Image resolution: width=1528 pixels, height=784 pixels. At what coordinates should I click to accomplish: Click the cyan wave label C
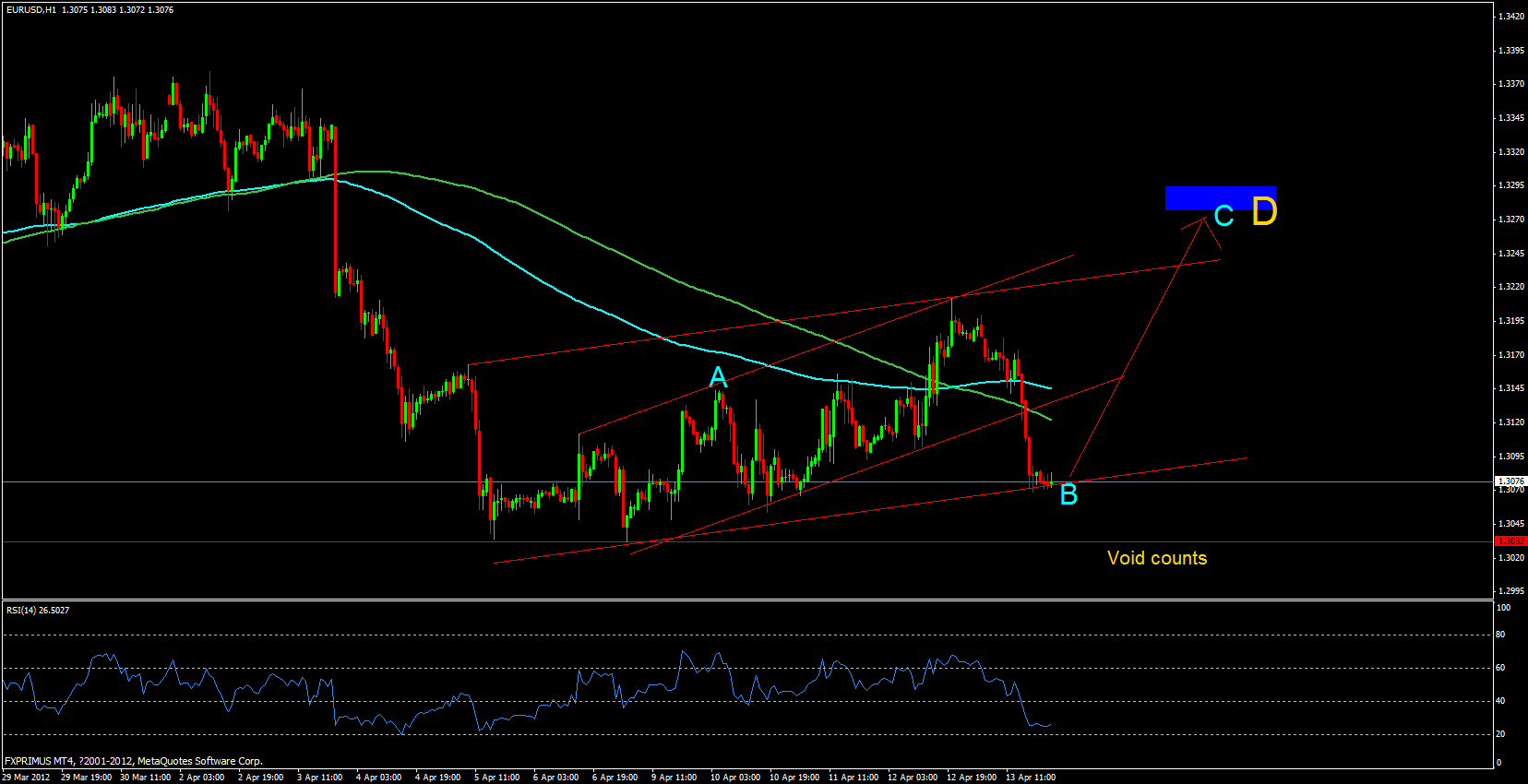tap(1224, 216)
